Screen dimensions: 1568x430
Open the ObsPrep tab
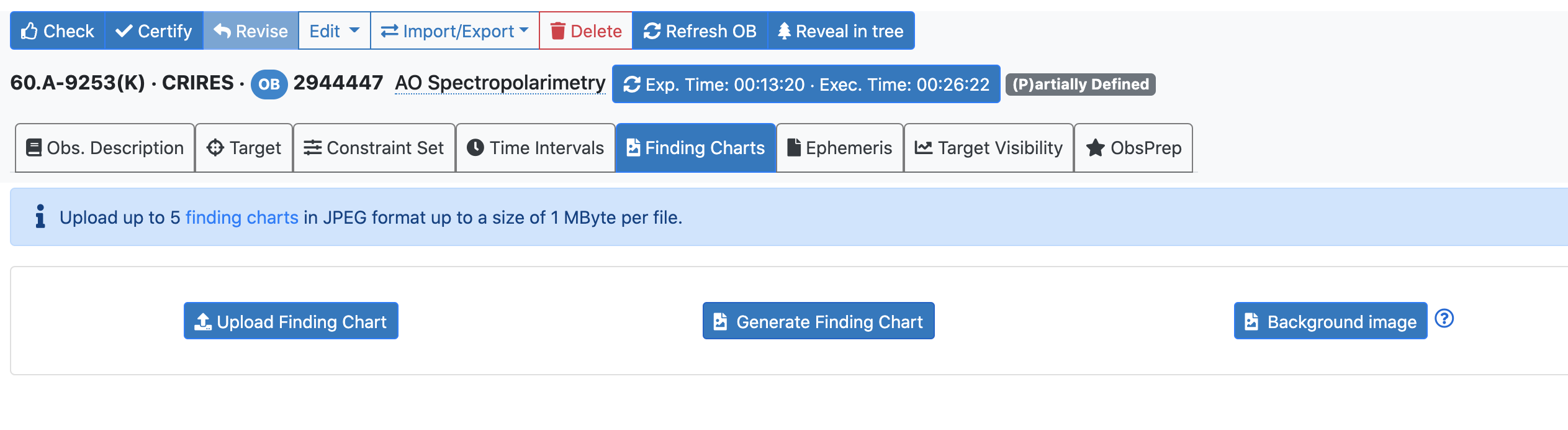(1133, 148)
